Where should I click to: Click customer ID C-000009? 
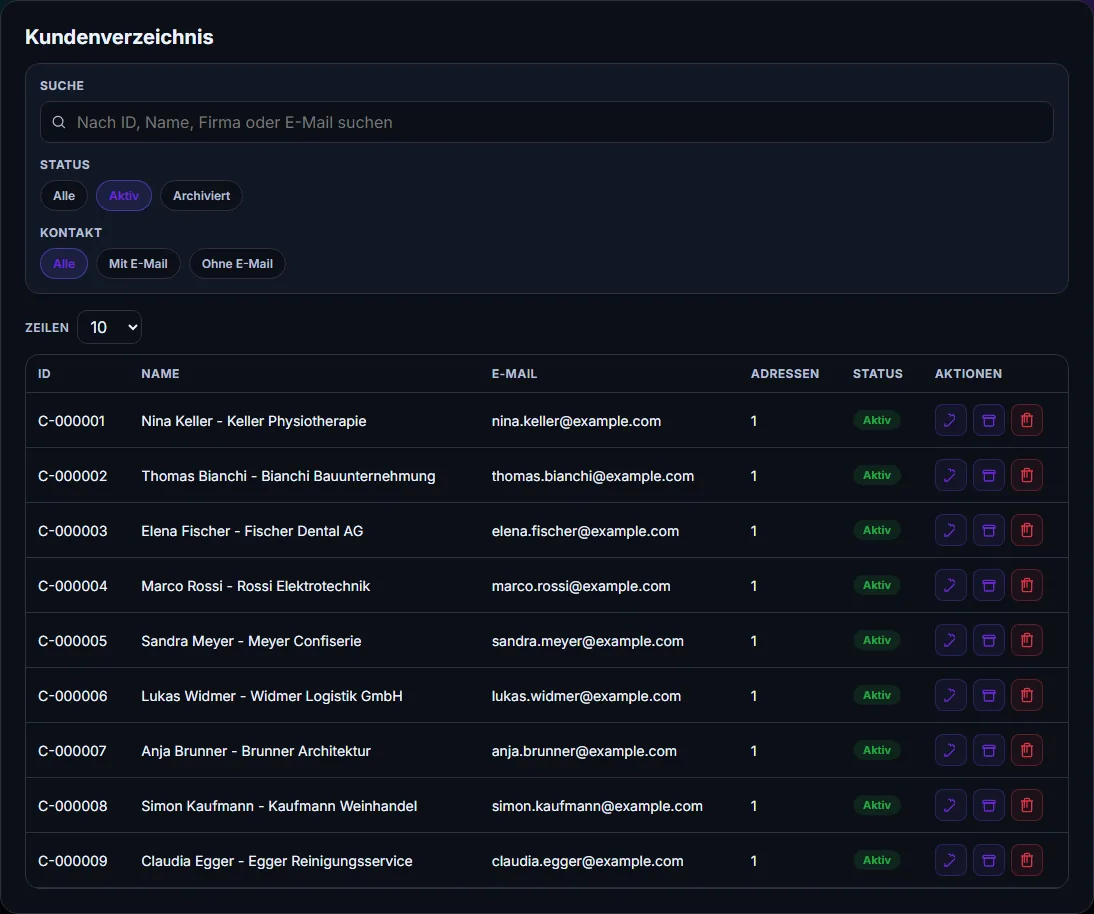pyautogui.click(x=73, y=861)
